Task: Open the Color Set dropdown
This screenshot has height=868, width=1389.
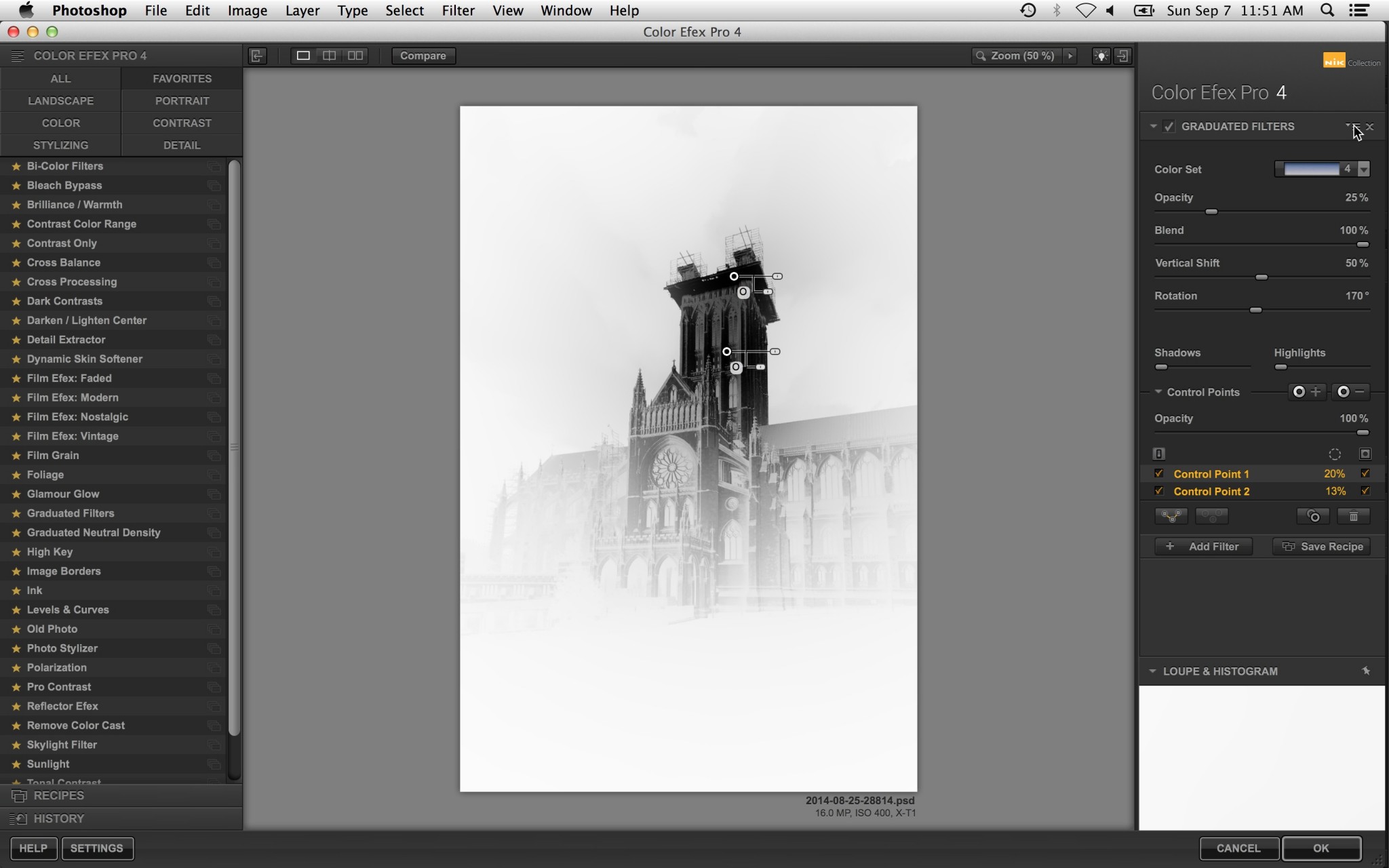Action: click(1364, 169)
